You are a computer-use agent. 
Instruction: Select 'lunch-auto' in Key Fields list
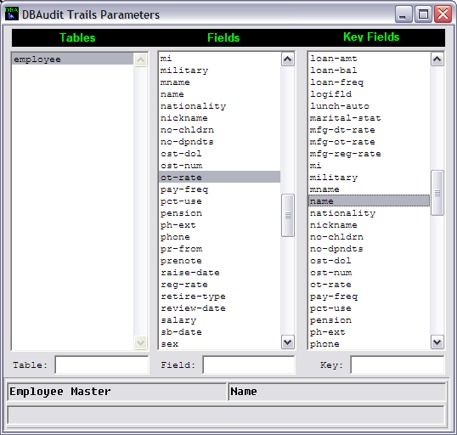[369, 106]
